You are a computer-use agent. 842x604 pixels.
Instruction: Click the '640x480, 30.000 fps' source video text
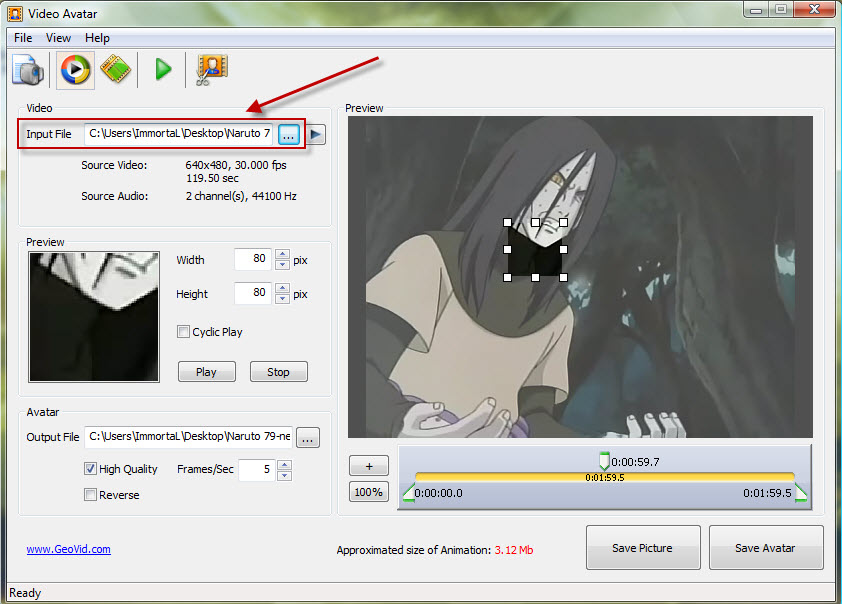point(236,165)
